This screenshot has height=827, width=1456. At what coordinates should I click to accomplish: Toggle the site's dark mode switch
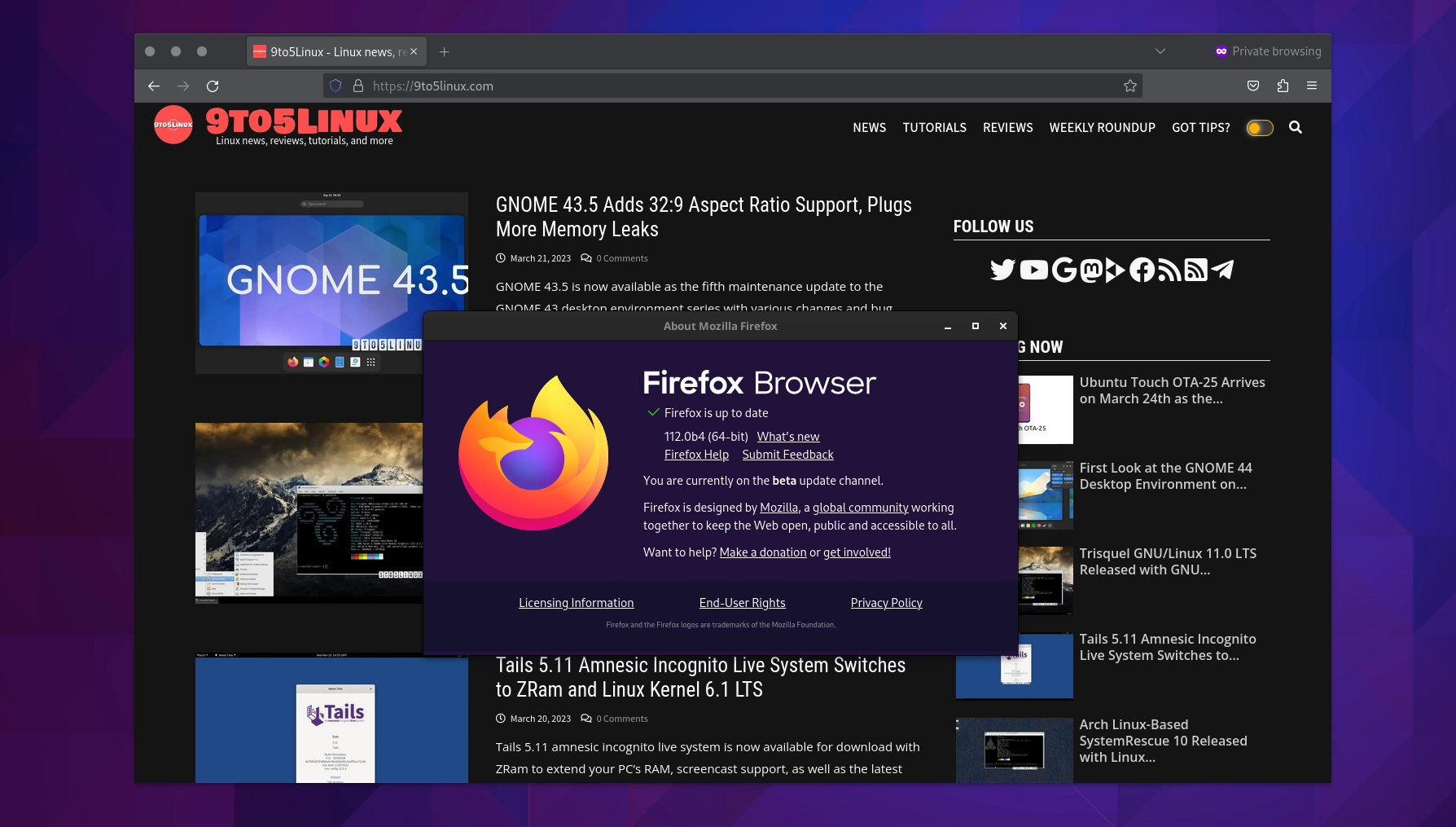coord(1259,128)
